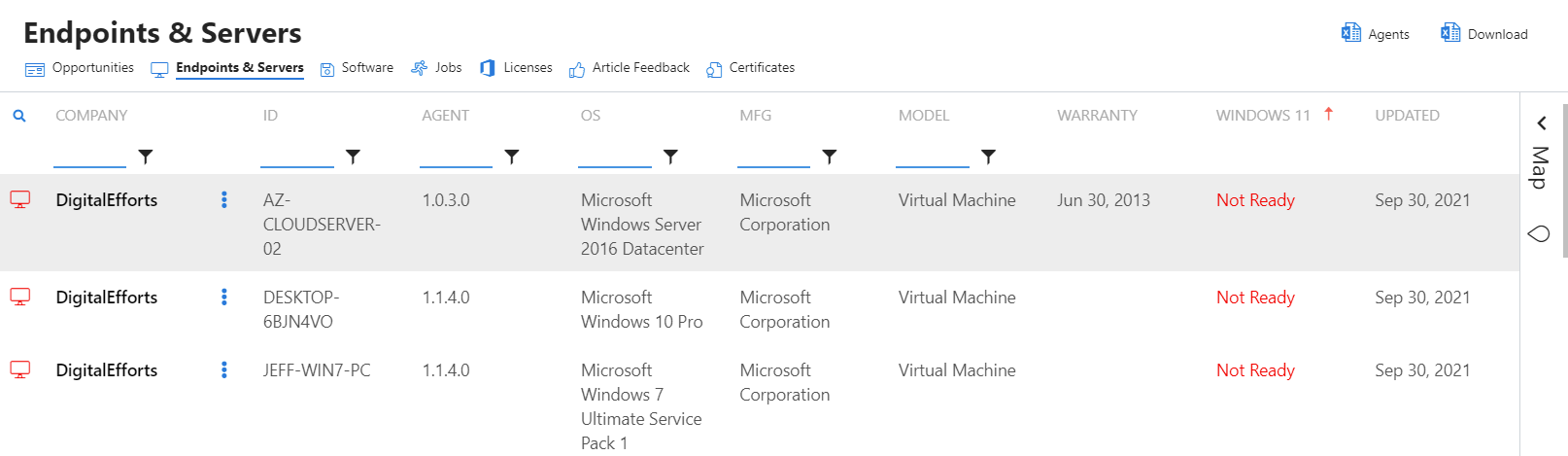The height and width of the screenshot is (456, 1568).
Task: Open the Article Feedback tab
Action: (630, 68)
